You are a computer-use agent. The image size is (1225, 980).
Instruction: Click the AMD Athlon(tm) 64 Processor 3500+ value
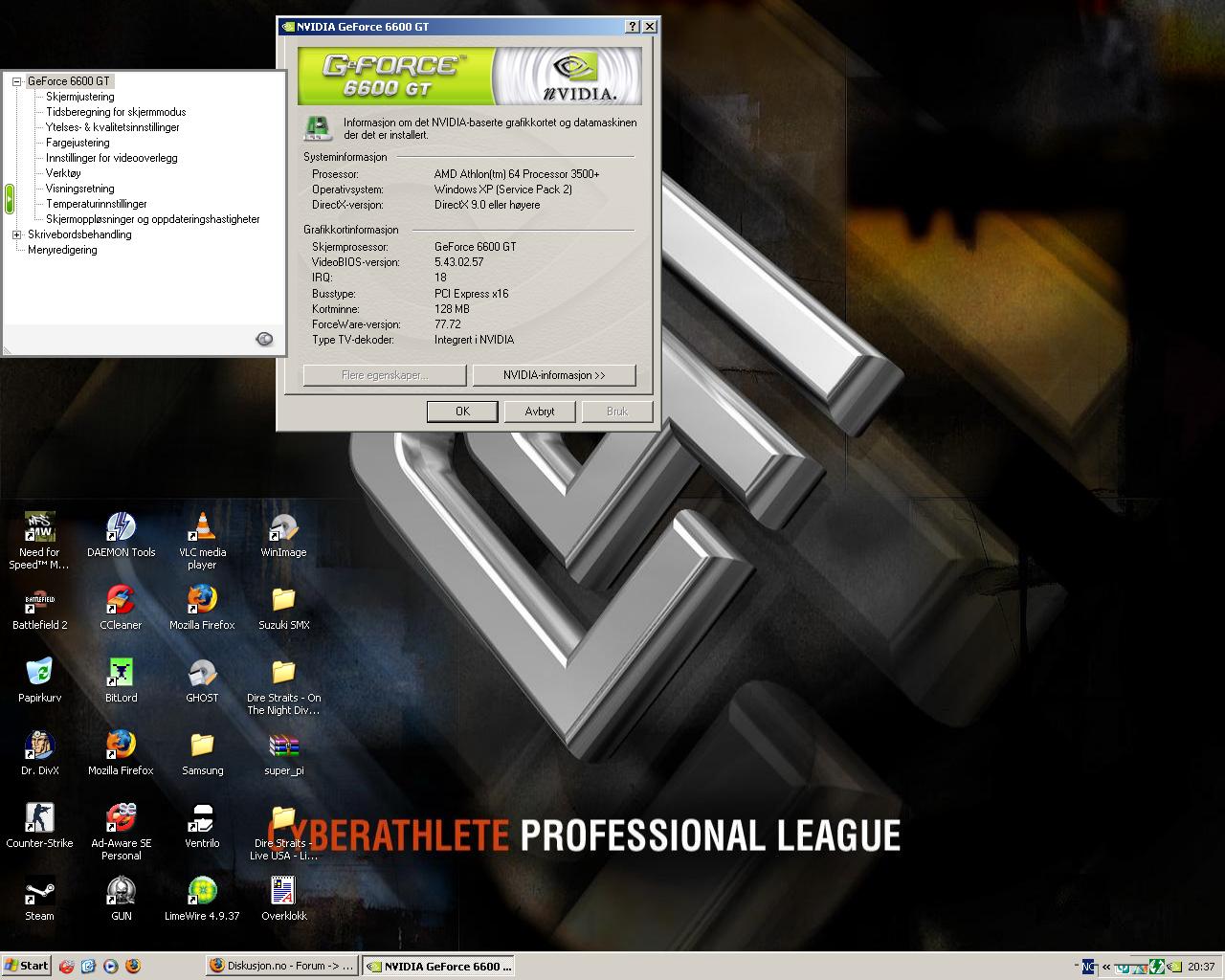tap(517, 174)
